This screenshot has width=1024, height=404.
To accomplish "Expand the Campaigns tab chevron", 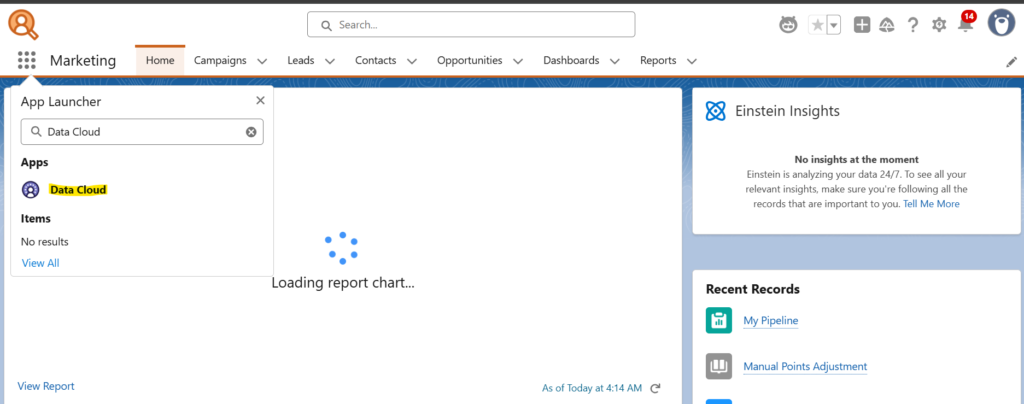I will click(262, 61).
